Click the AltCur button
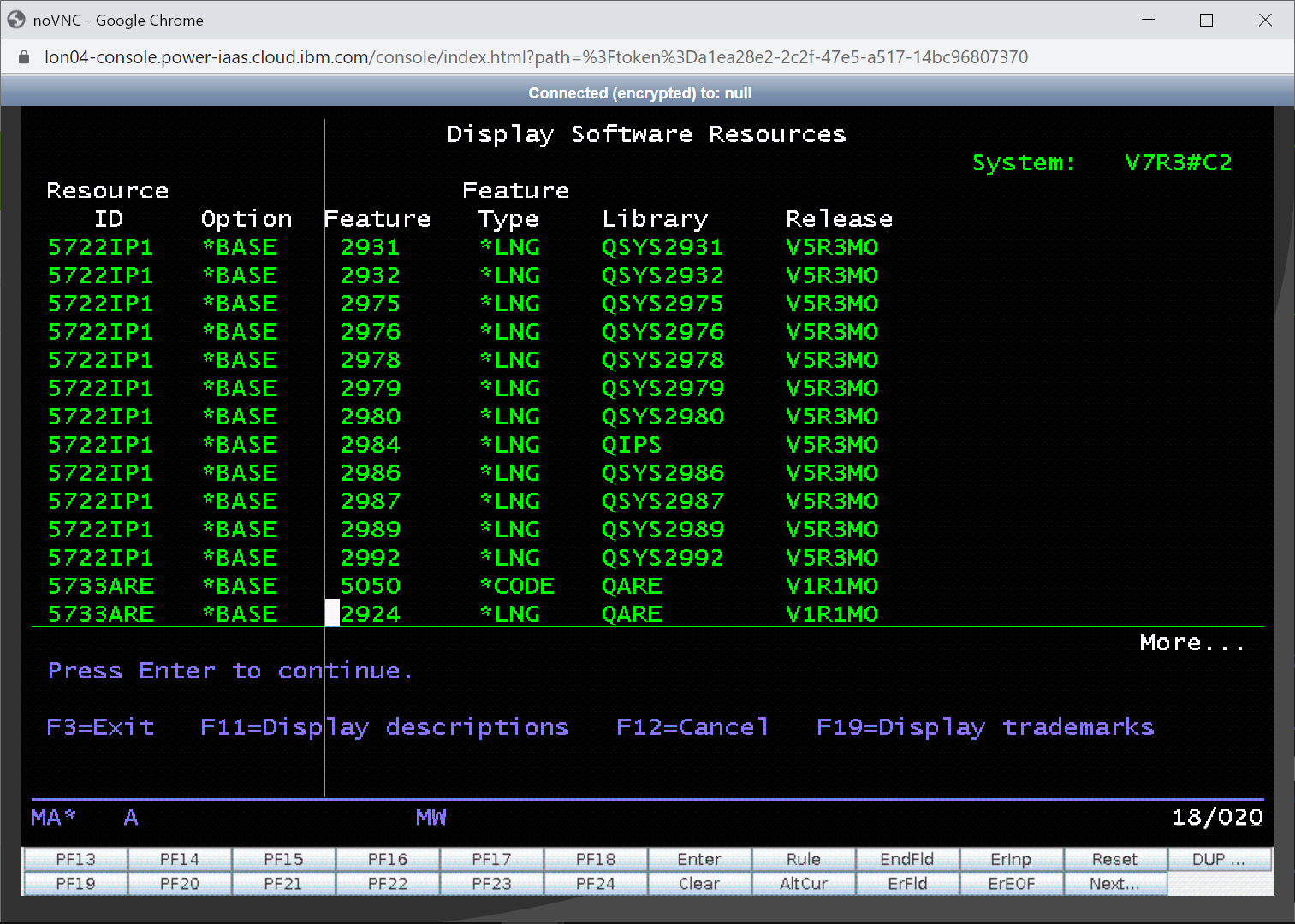This screenshot has height=924, width=1295. tap(804, 884)
